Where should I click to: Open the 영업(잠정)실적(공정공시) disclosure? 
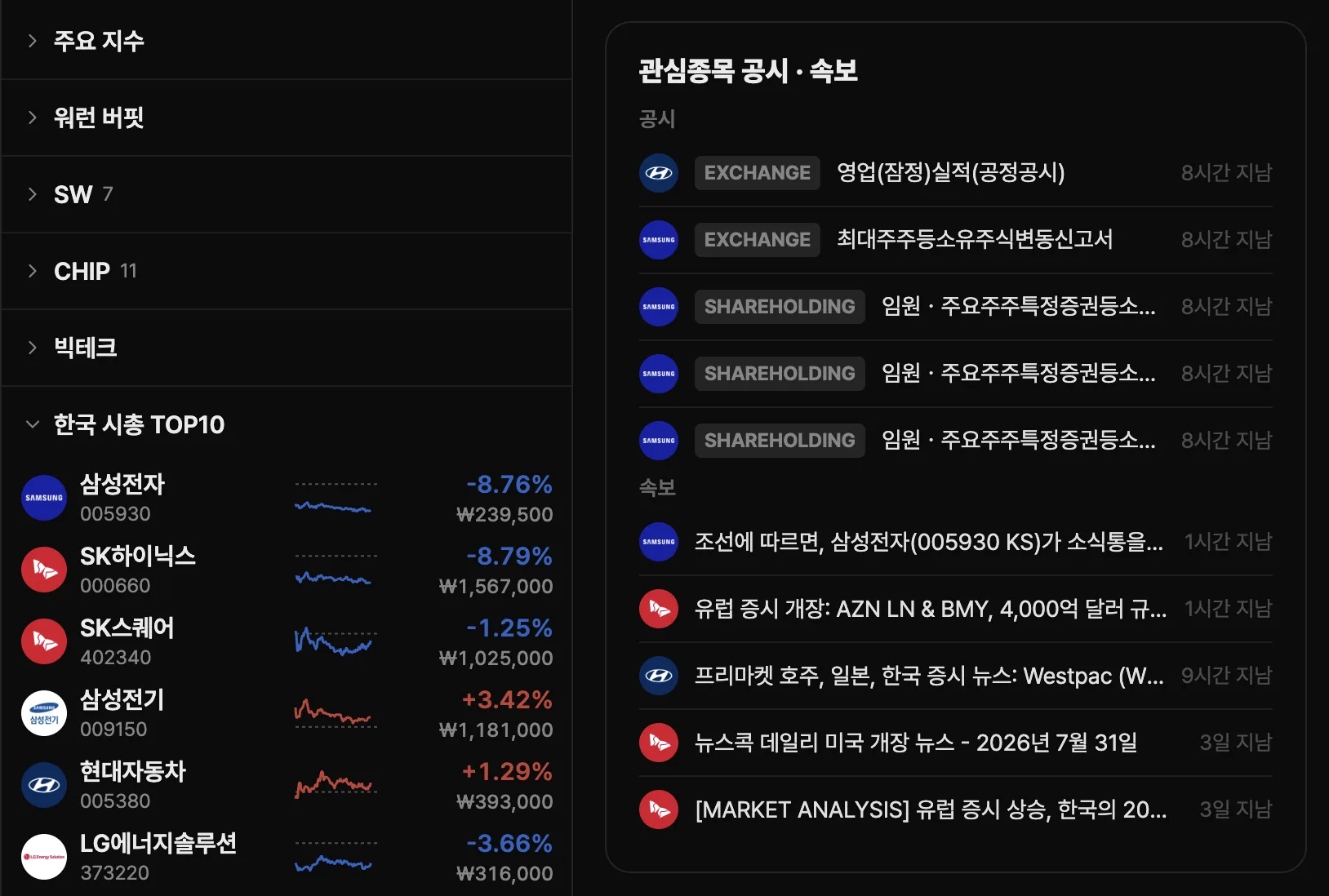coord(951,173)
